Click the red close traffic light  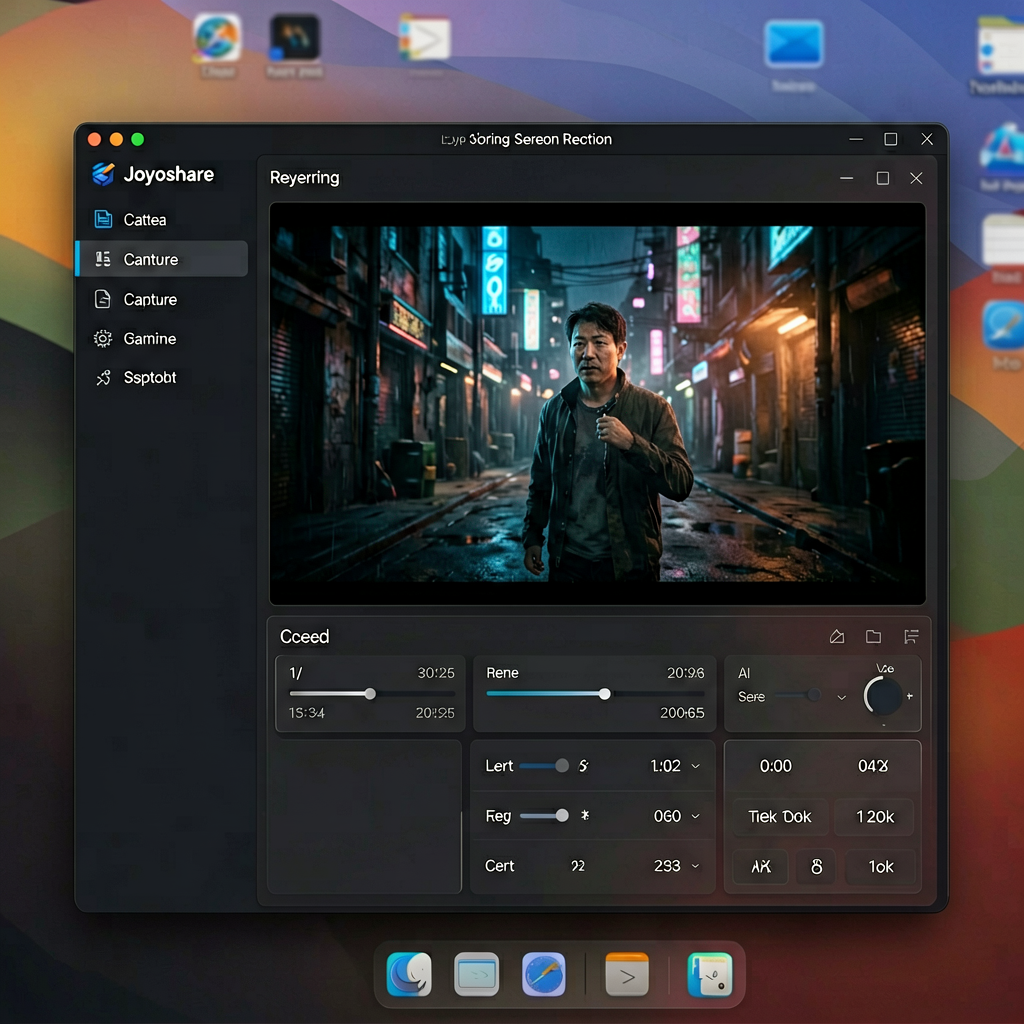coord(94,139)
